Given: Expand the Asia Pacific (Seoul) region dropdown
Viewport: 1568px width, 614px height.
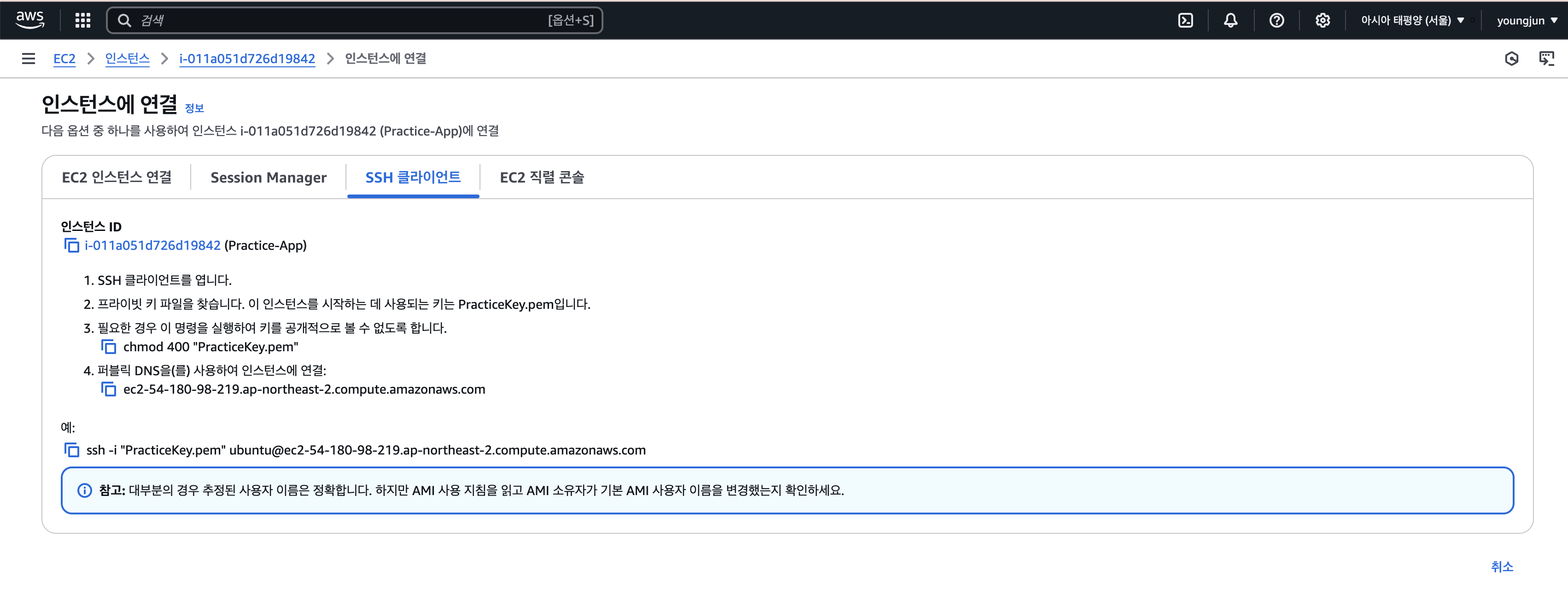Looking at the screenshot, I should pyautogui.click(x=1412, y=20).
